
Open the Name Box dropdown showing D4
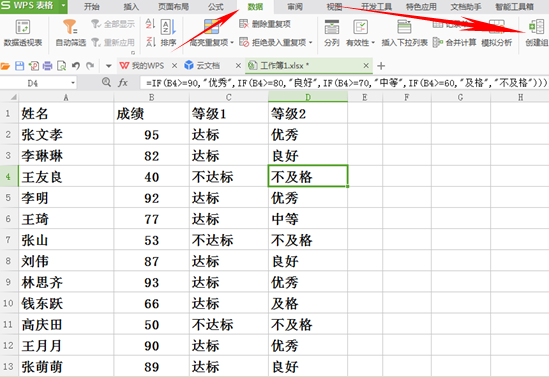73,83
